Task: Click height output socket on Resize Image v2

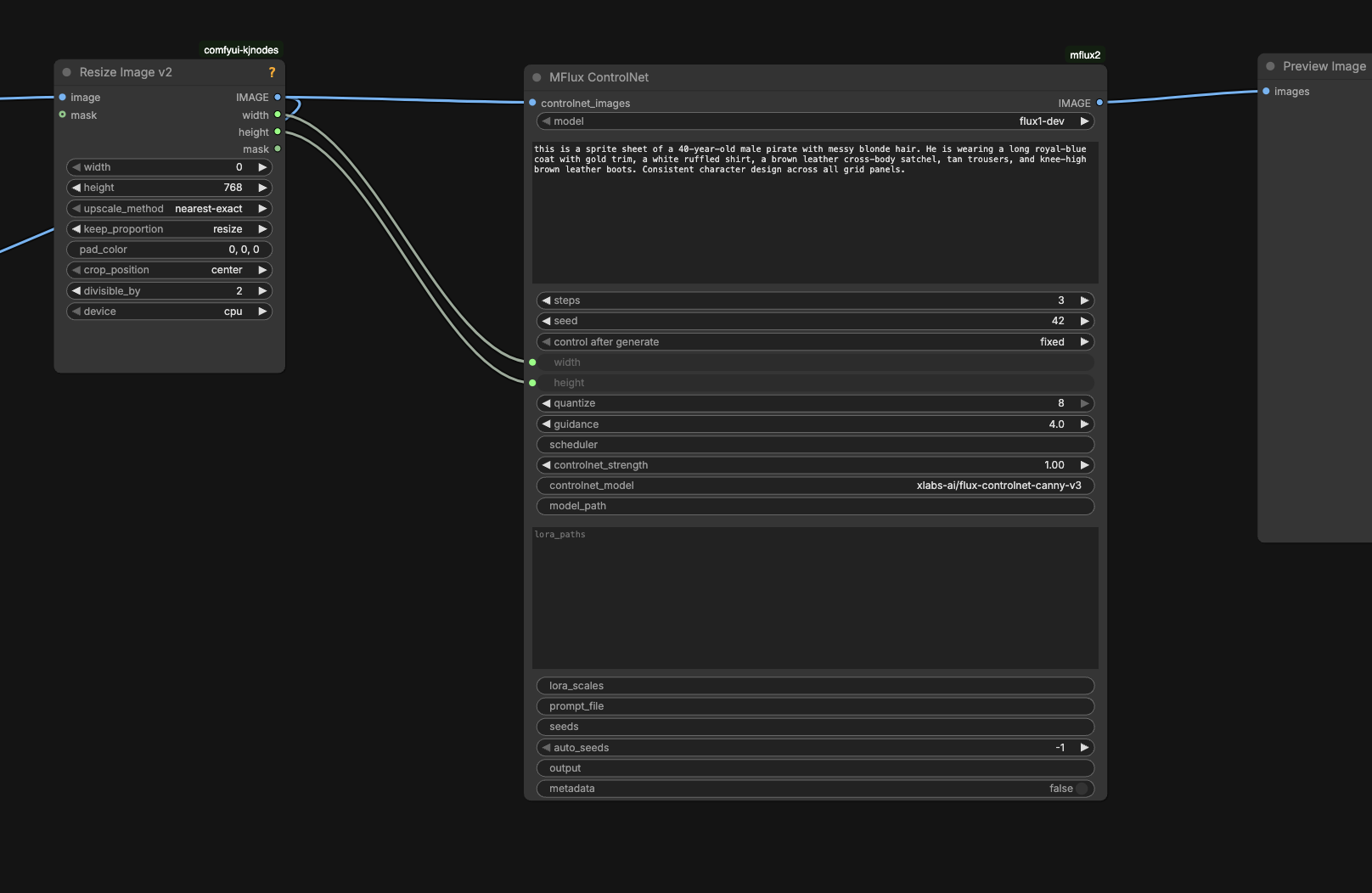Action: point(278,132)
